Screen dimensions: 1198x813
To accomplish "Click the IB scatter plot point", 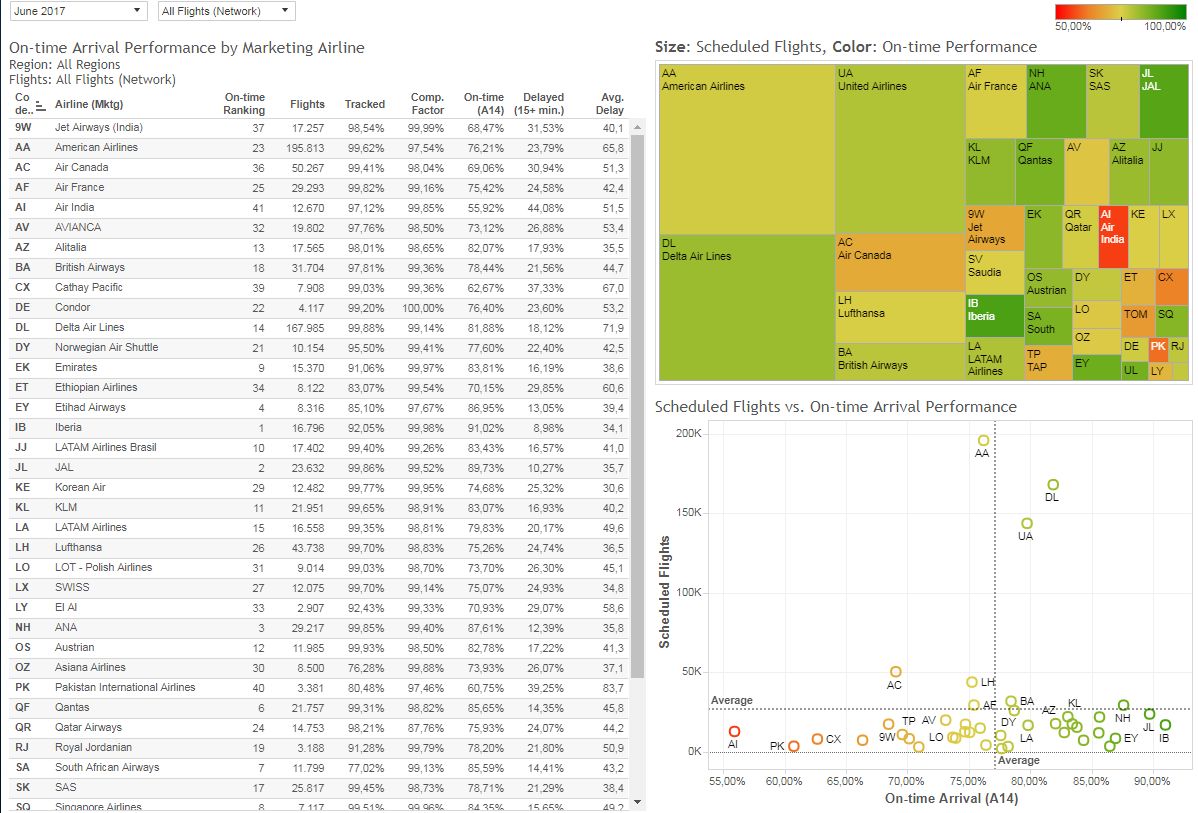I will tap(1165, 725).
